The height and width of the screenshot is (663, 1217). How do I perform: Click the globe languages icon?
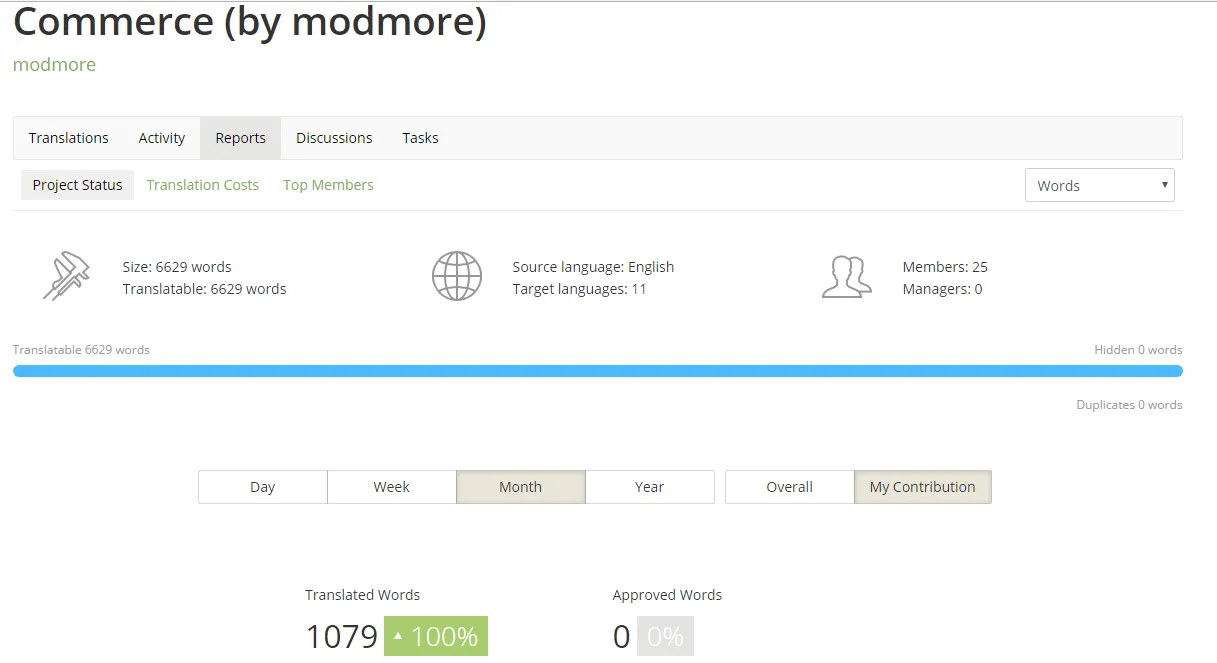click(457, 276)
